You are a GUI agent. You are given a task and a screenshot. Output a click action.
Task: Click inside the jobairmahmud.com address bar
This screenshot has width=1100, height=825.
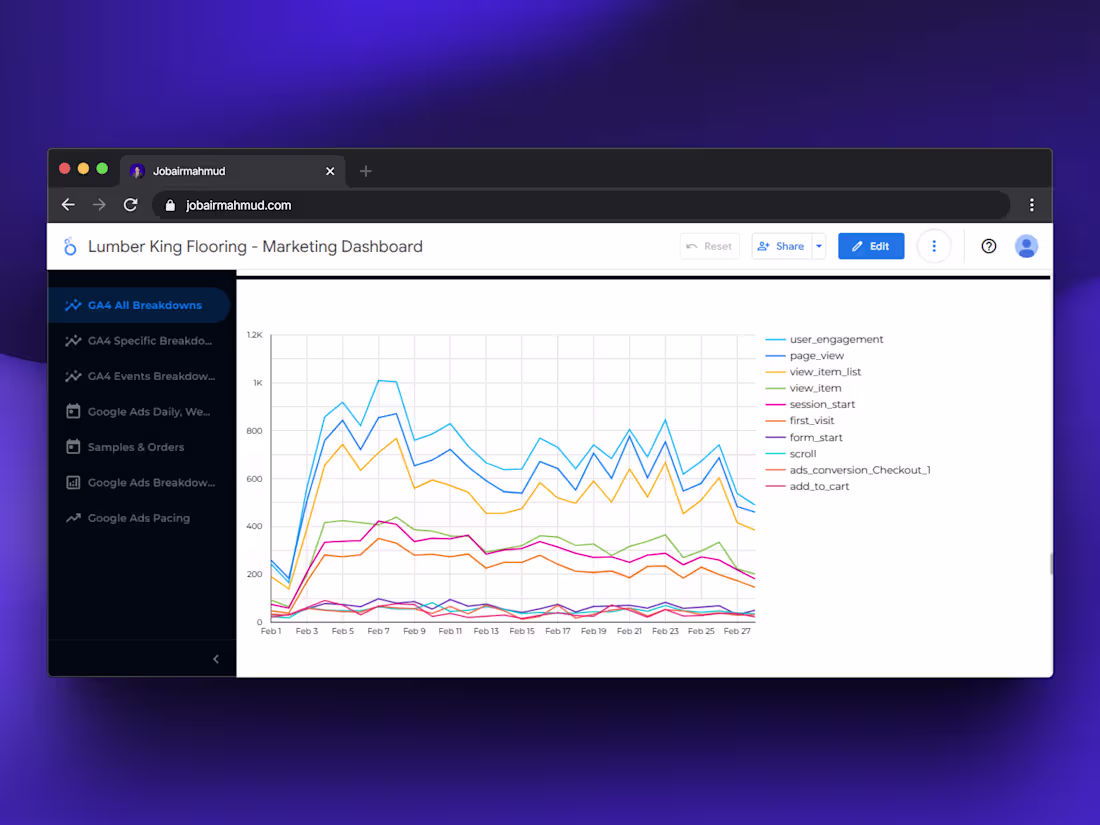[x=400, y=204]
